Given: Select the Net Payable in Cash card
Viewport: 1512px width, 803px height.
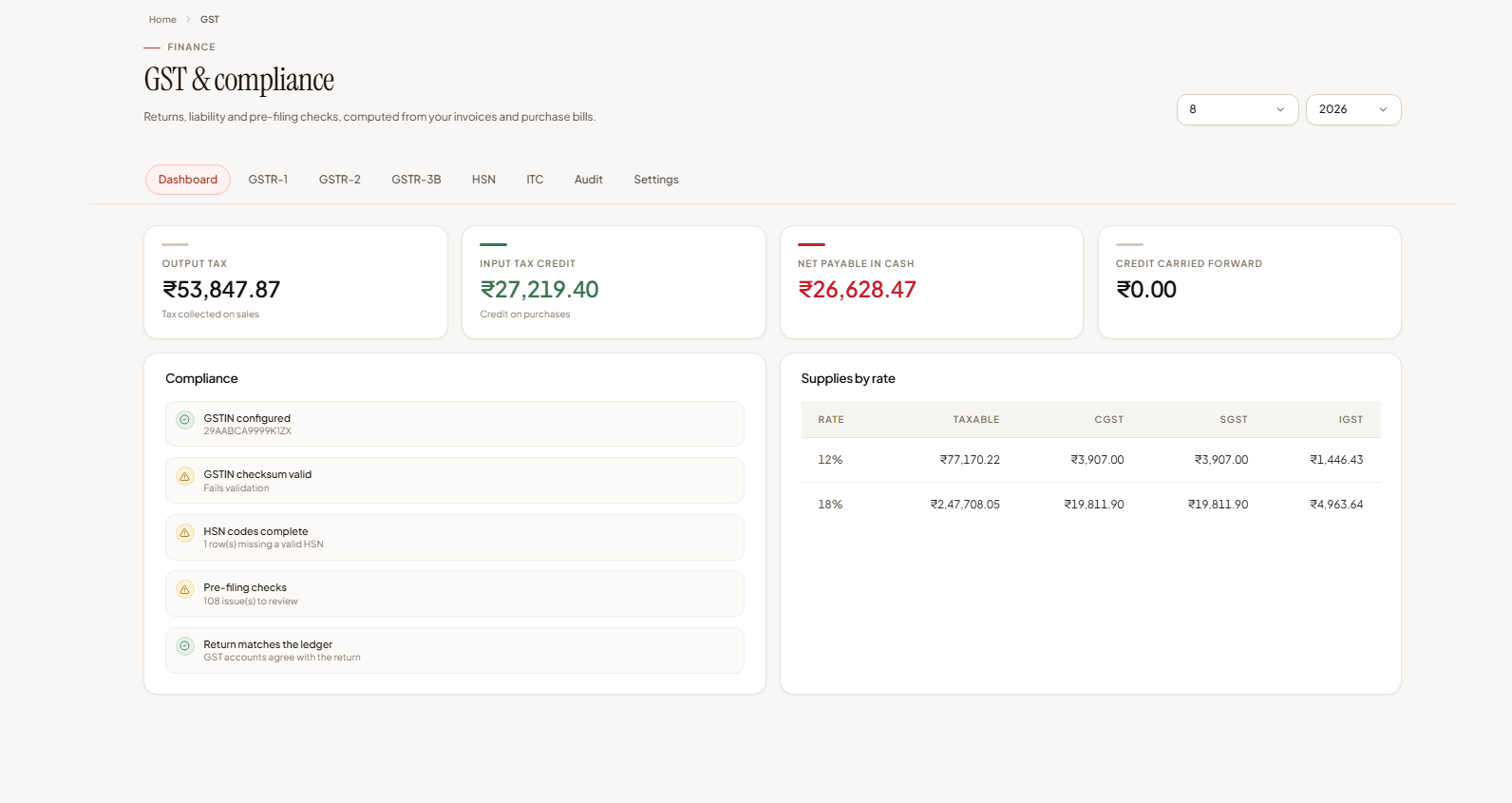Looking at the screenshot, I should [932, 282].
